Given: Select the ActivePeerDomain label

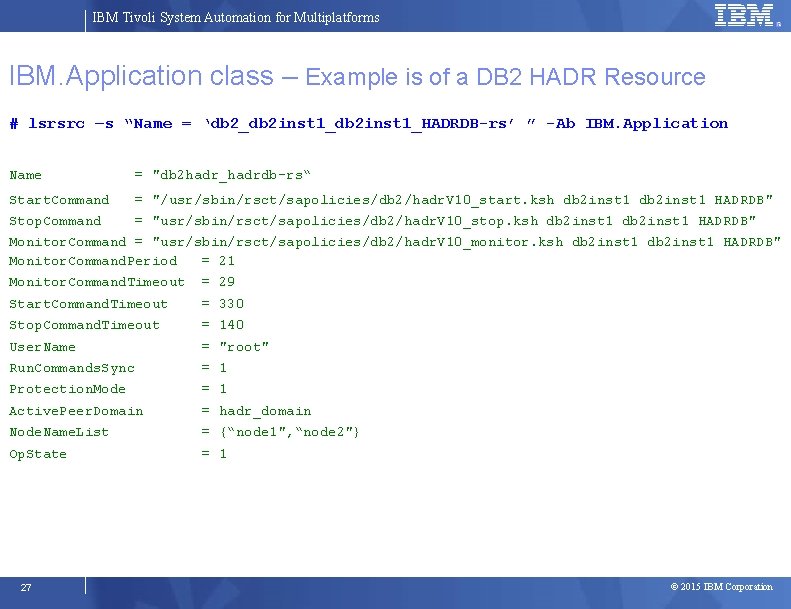Looking at the screenshot, I should pos(76,411).
